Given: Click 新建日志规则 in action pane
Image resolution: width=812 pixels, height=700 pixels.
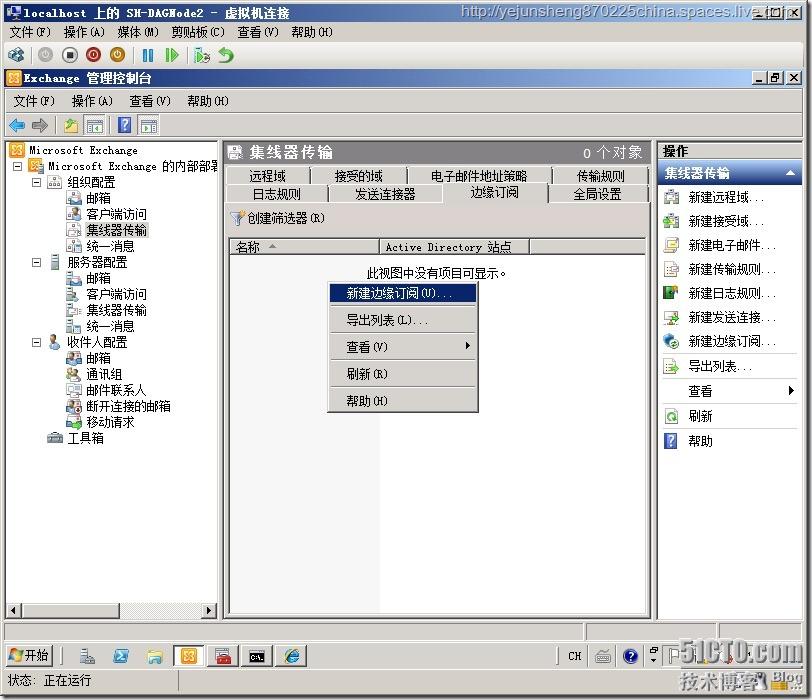Looking at the screenshot, I should 732,294.
